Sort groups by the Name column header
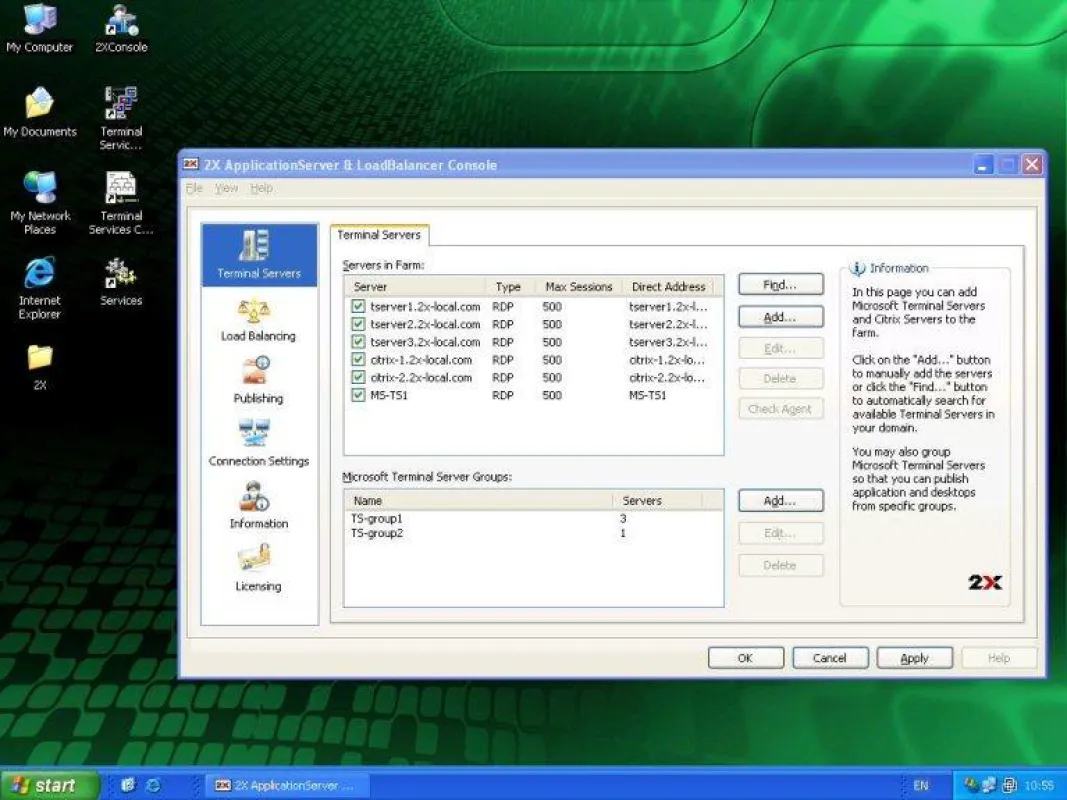 479,500
